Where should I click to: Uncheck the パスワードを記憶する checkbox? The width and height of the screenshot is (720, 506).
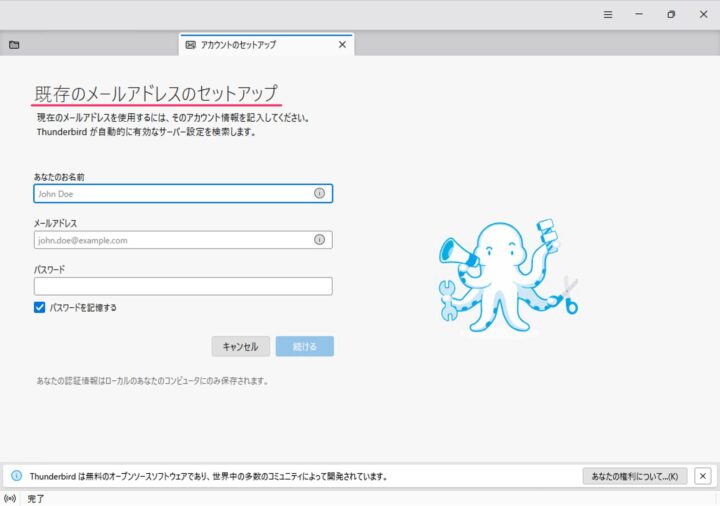(40, 308)
